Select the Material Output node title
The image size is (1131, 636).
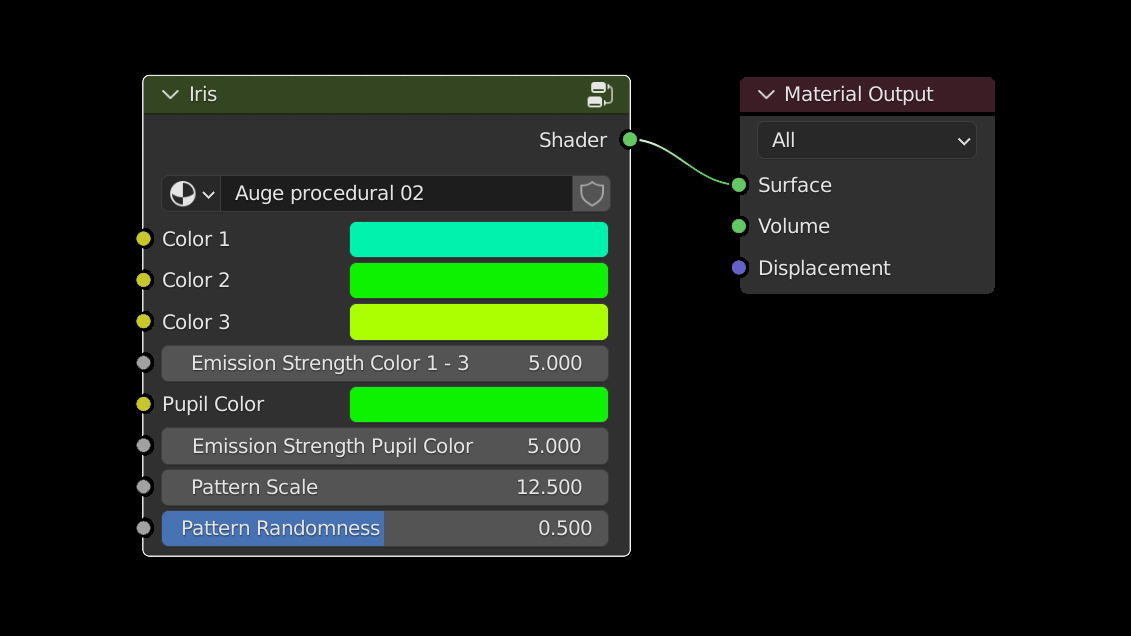pyautogui.click(x=858, y=95)
